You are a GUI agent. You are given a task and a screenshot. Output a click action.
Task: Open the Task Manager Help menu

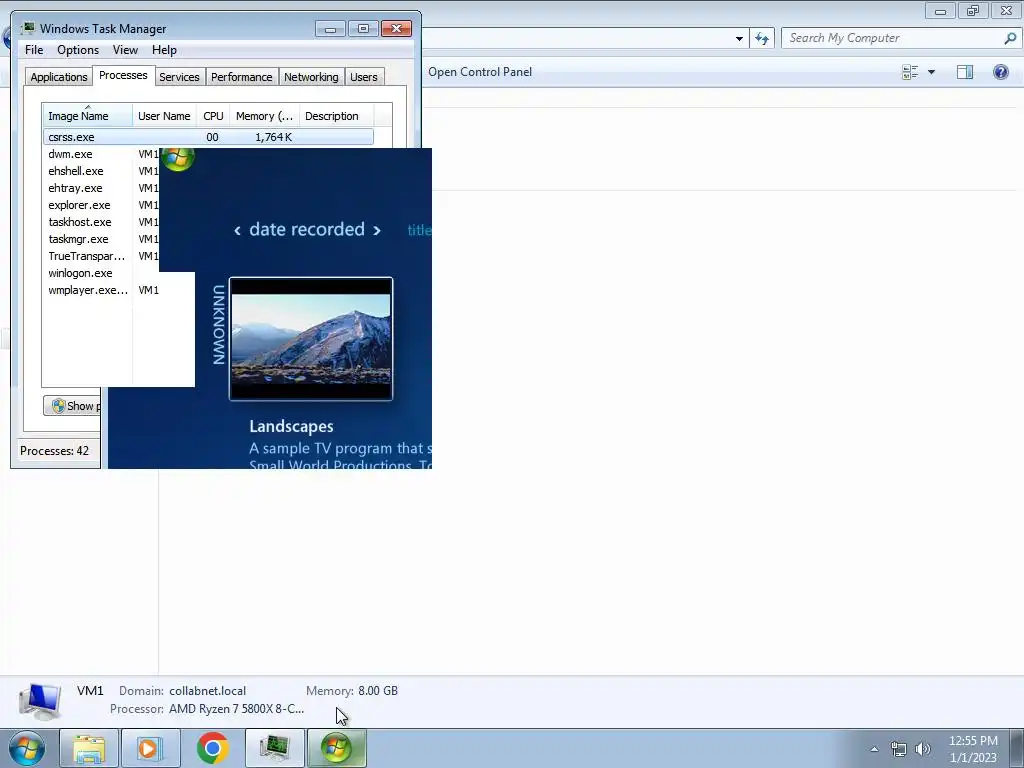click(164, 50)
